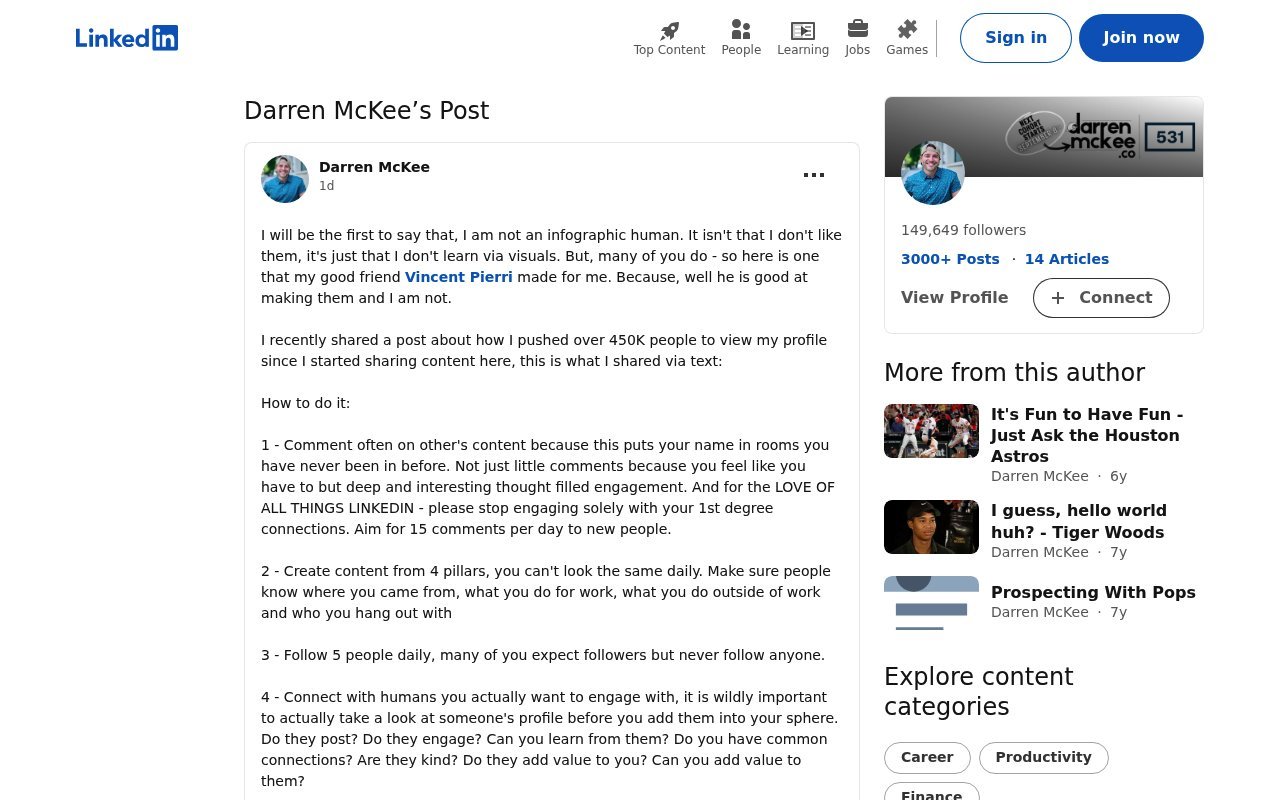
Task: Open the LinkedIn logo home link
Action: [127, 38]
